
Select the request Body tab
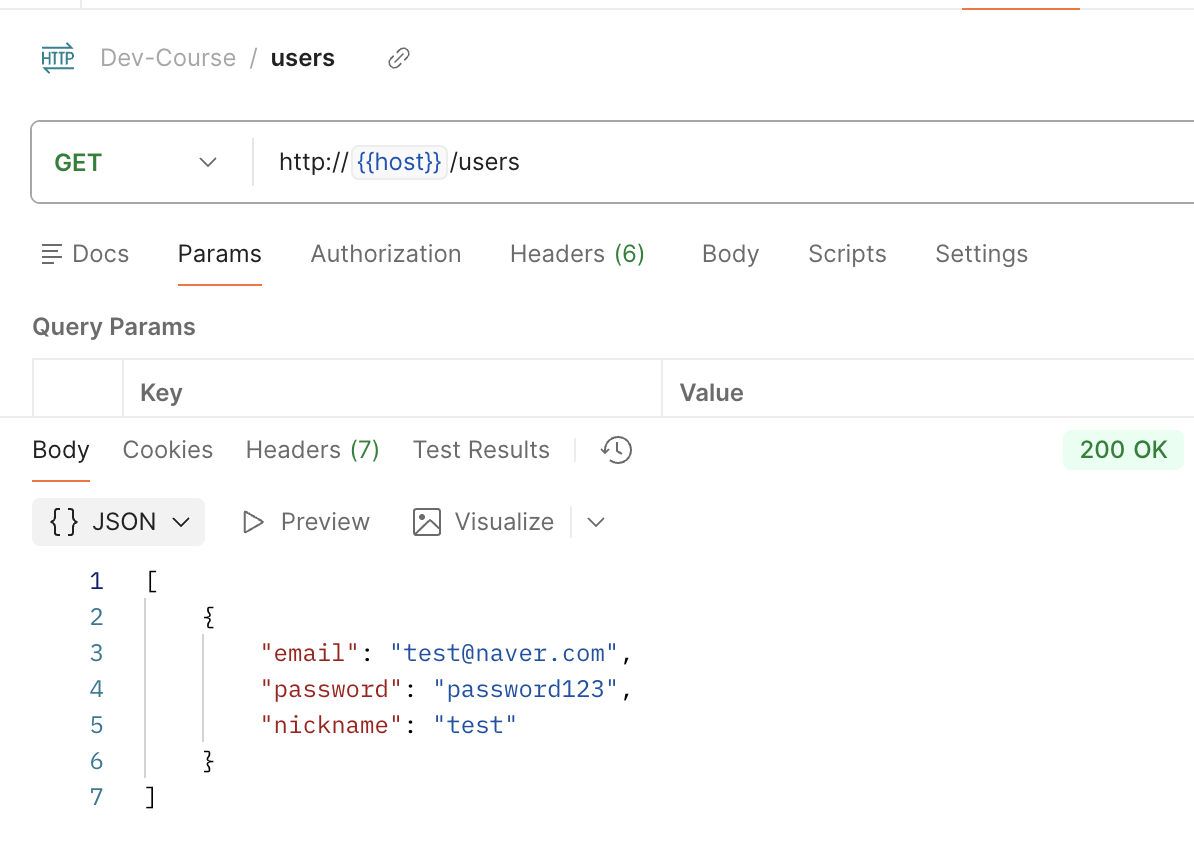click(730, 254)
